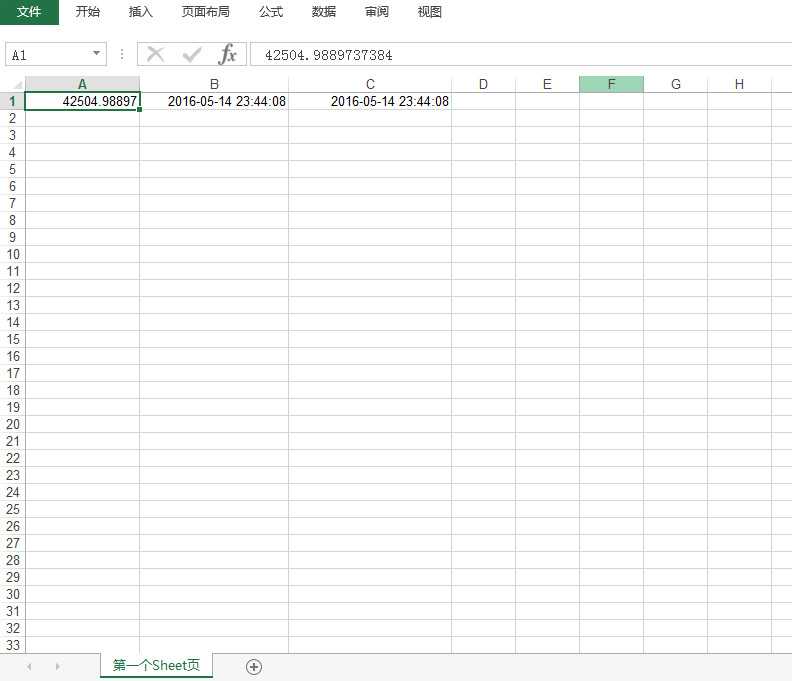
Task: Add a new sheet with plus icon
Action: coord(254,667)
